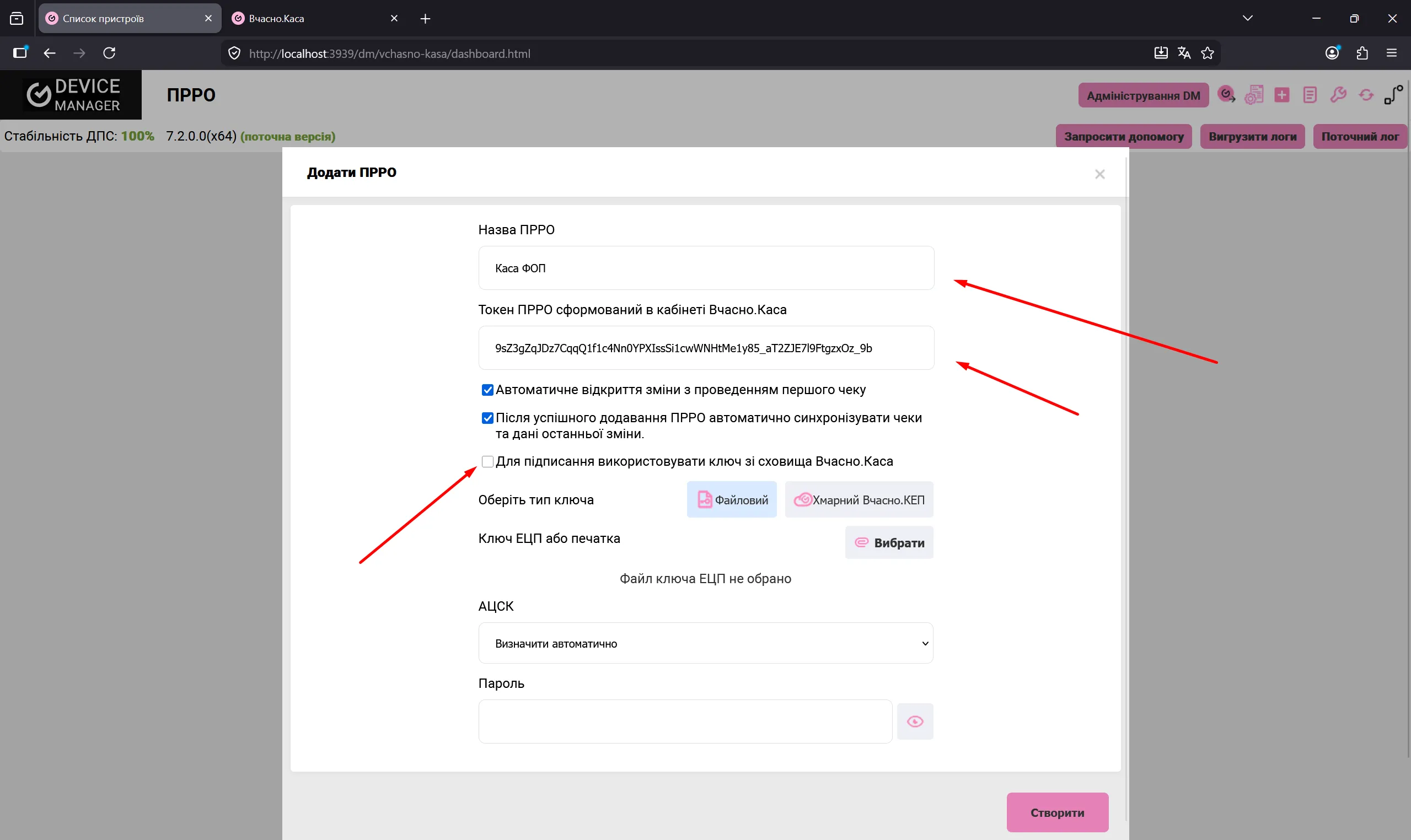The image size is (1411, 840).
Task: Open the browser hamburger menu
Action: click(x=1392, y=53)
